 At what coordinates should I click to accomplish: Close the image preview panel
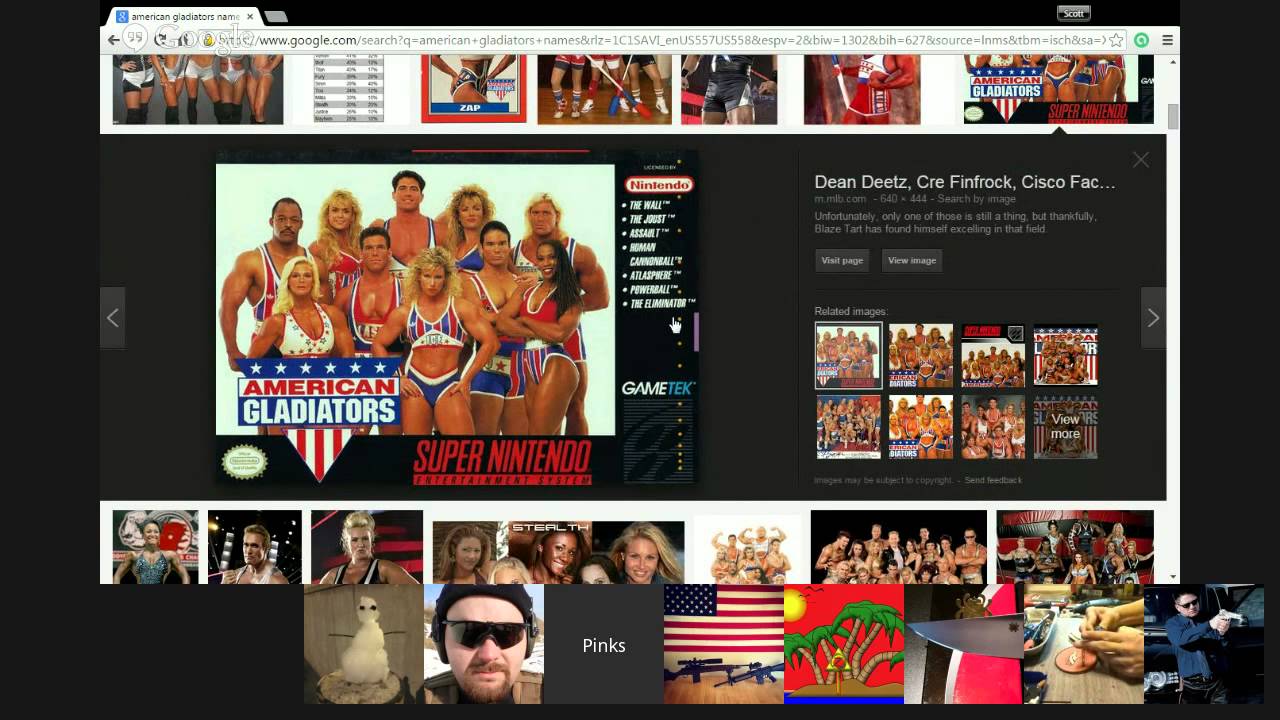(x=1141, y=160)
